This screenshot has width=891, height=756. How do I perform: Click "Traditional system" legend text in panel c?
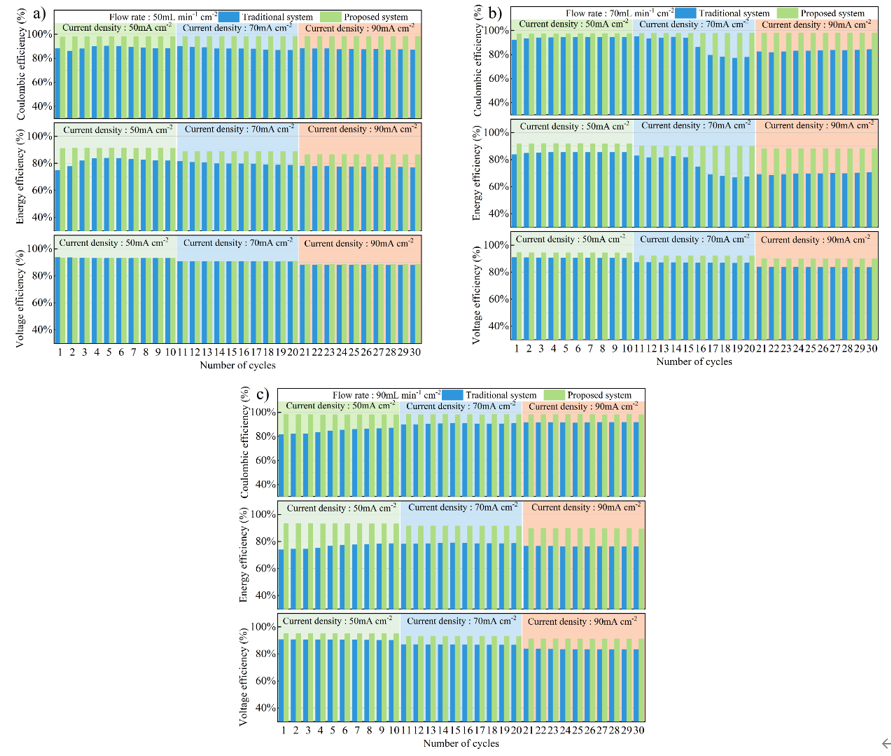(x=501, y=395)
